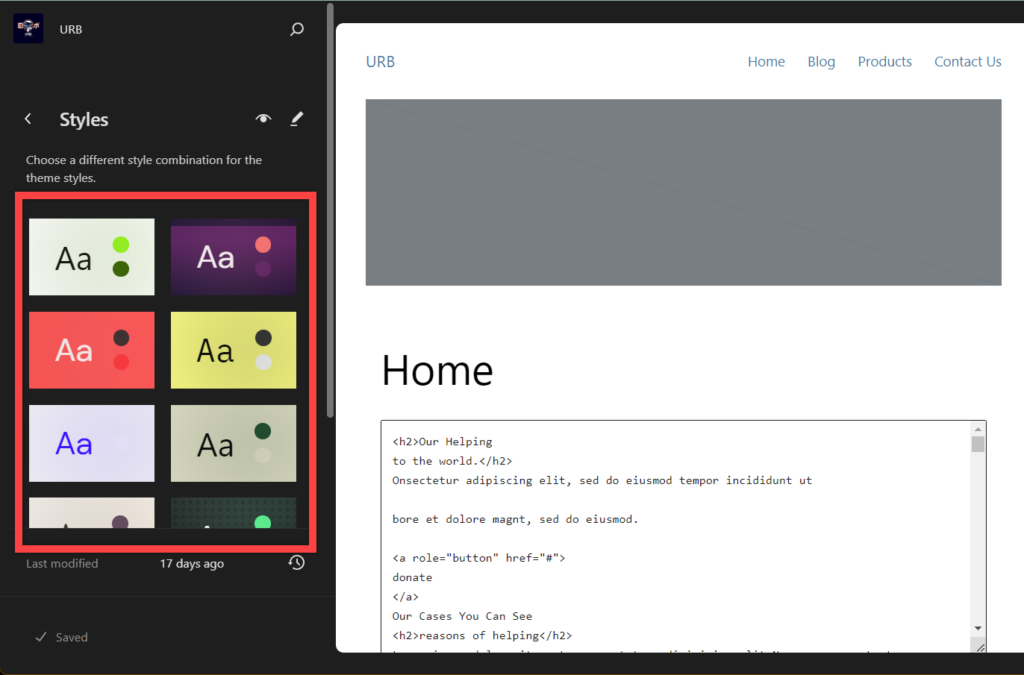1024x675 pixels.
Task: Open the Home navigation link
Action: tap(766, 61)
